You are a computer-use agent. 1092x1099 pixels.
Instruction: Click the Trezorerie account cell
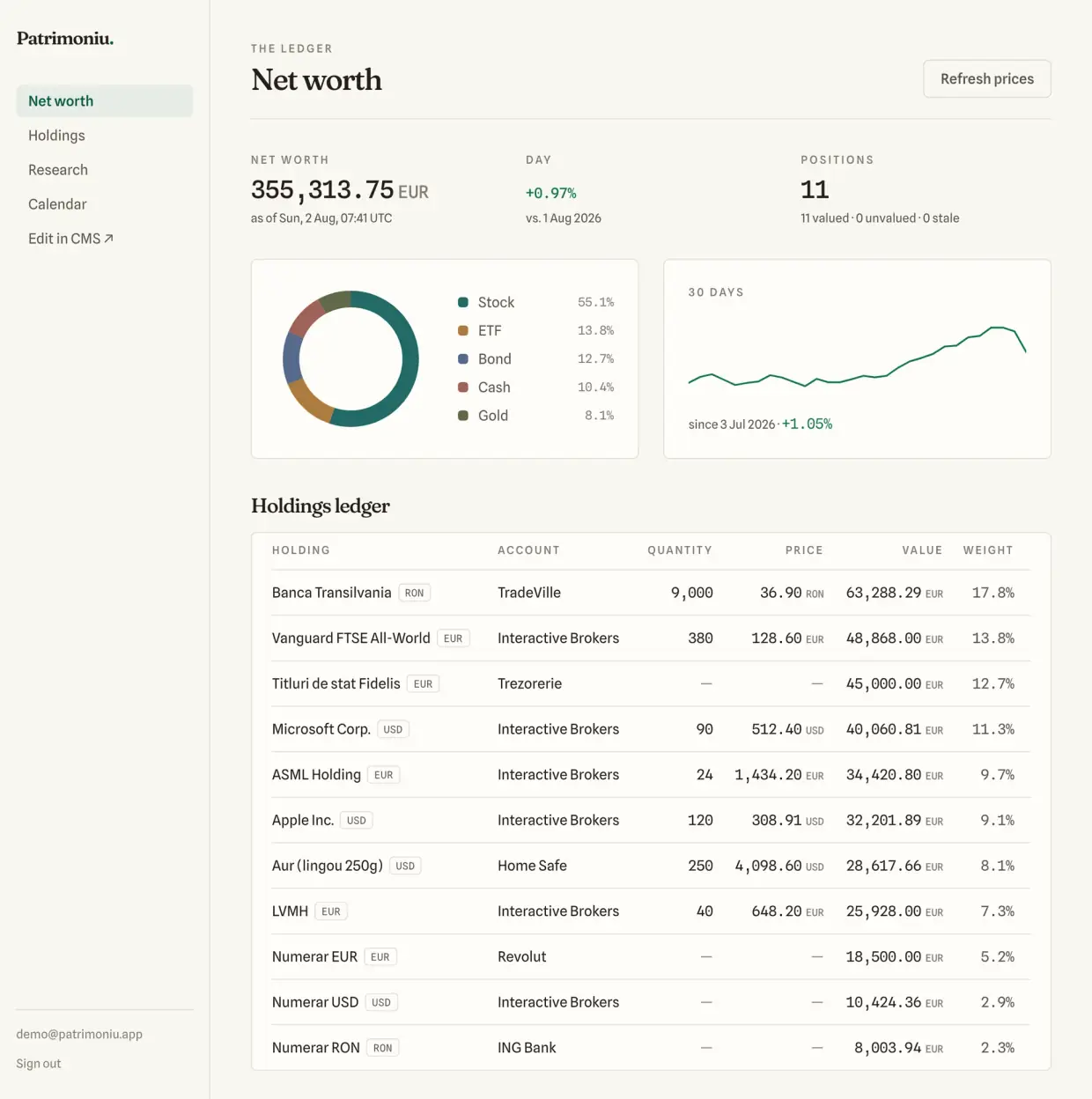[x=529, y=683]
